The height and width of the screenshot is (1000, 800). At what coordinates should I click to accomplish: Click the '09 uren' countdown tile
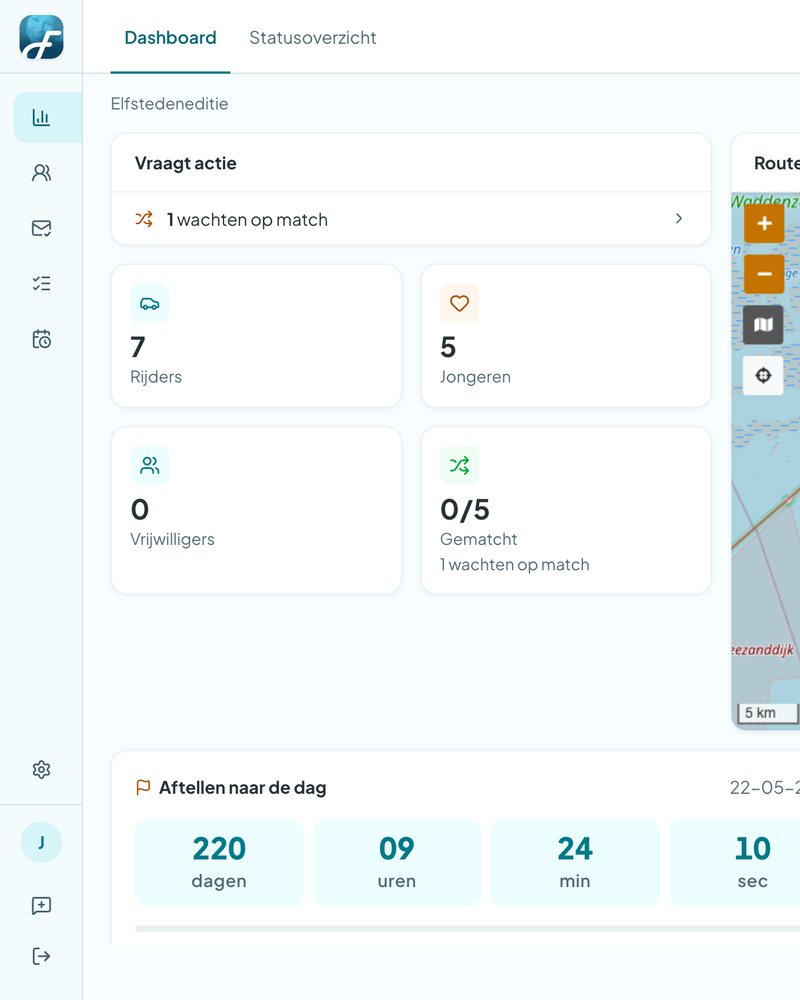click(397, 863)
